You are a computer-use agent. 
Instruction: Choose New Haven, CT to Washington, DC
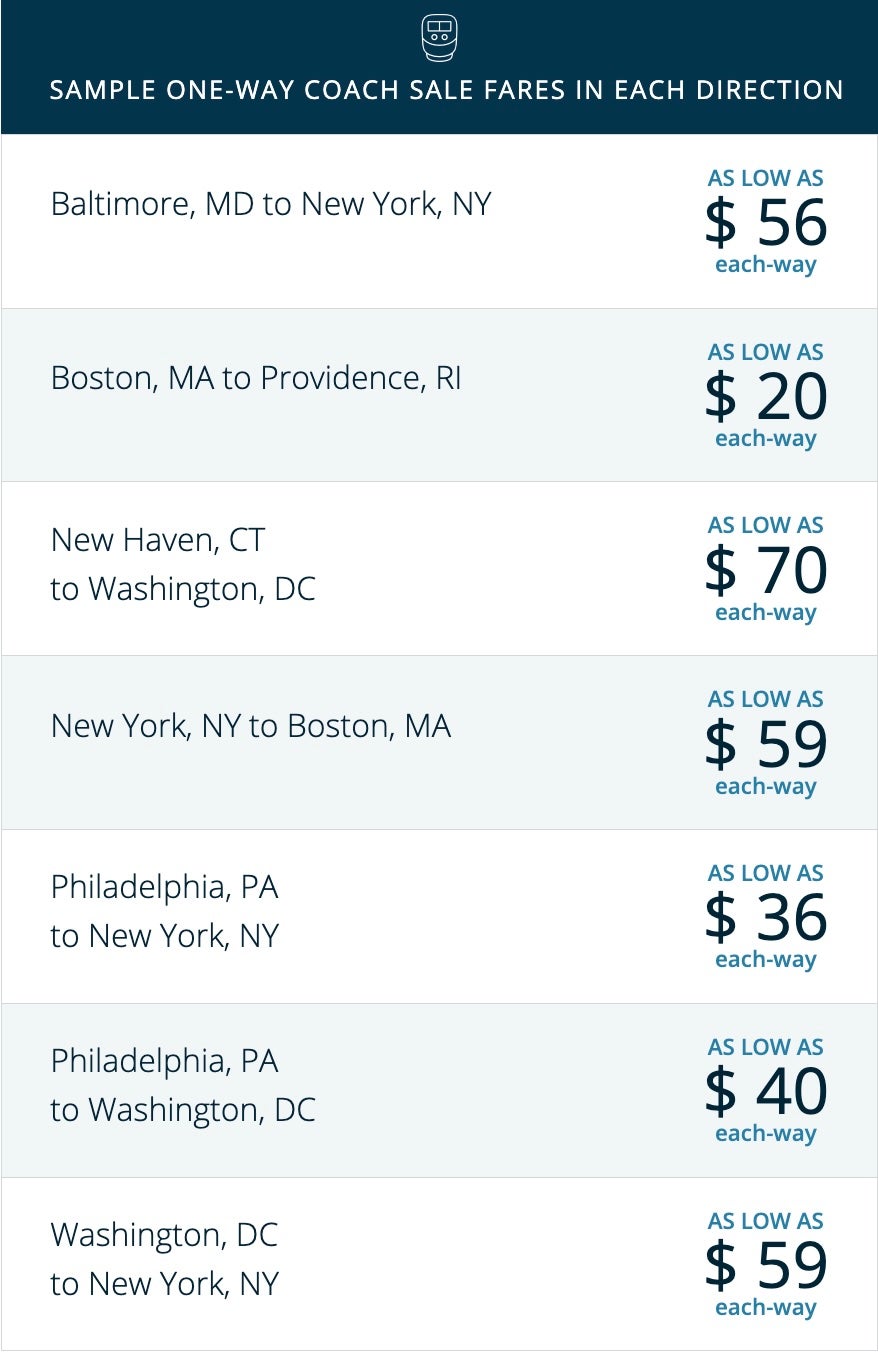pos(183,564)
